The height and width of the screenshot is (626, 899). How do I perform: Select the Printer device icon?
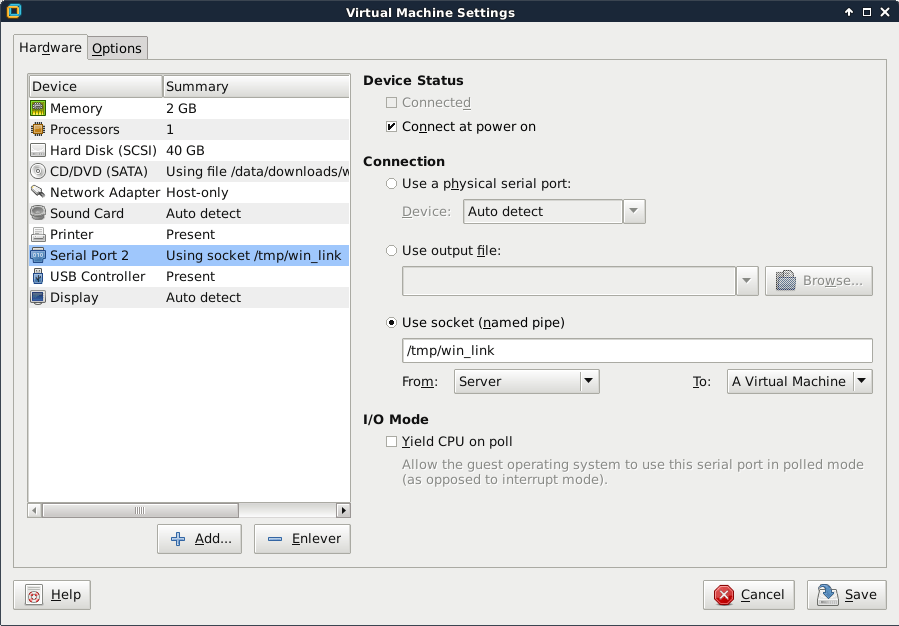38,234
